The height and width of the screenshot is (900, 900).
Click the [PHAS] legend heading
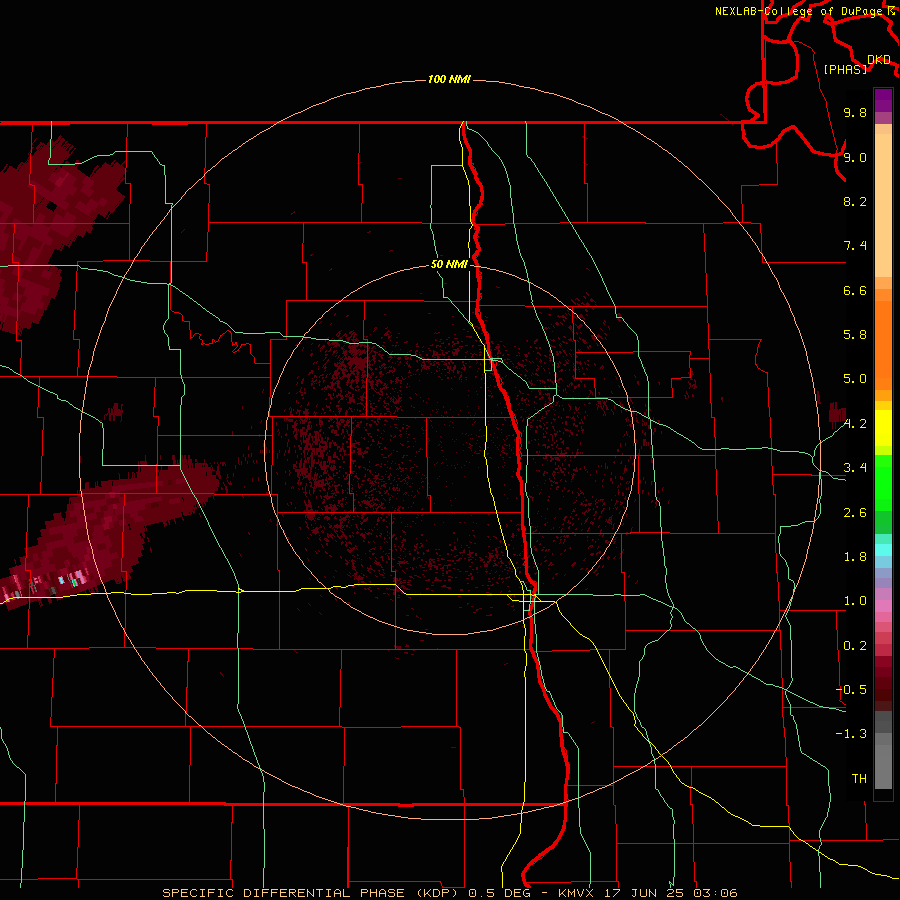(x=845, y=69)
